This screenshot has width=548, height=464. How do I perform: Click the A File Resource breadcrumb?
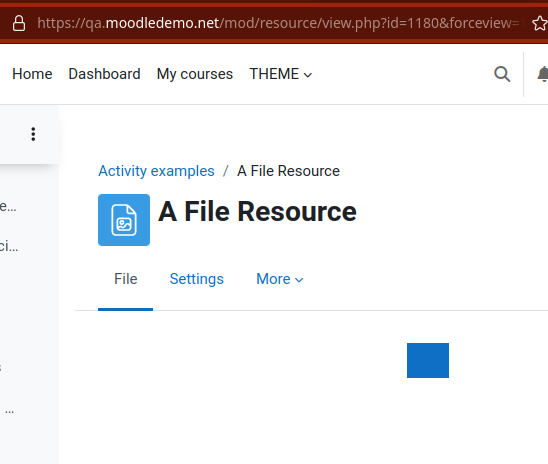[288, 171]
